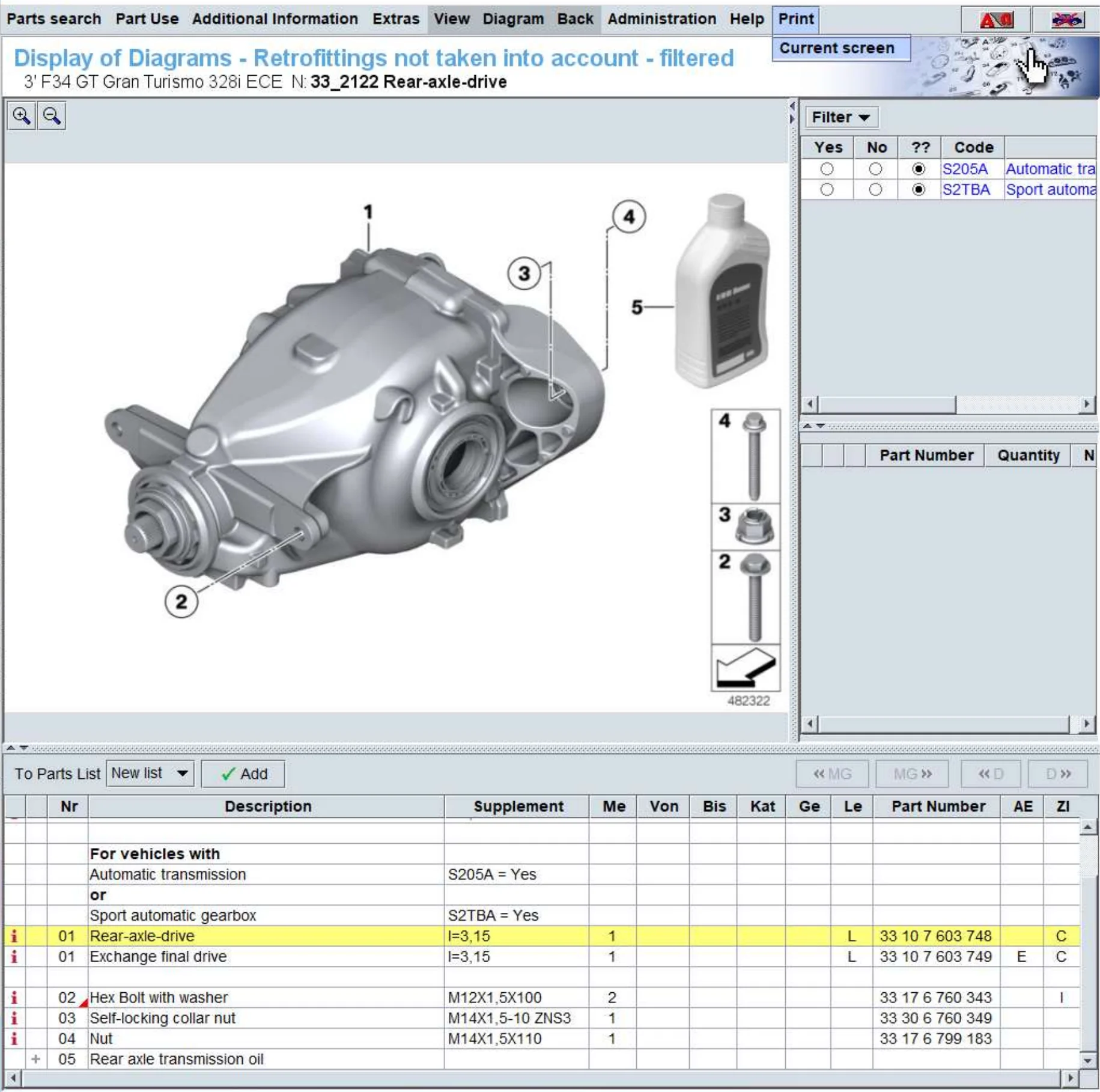Screen dimensions: 1100x1092
Task: Click callout number 1 above the differential
Action: point(368,212)
